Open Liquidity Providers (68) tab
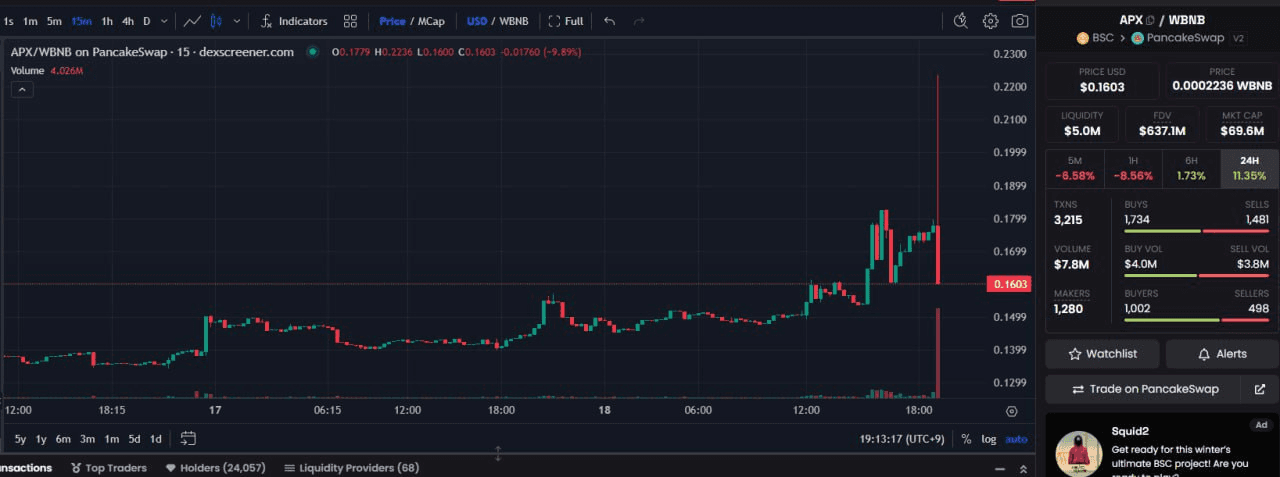 tap(352, 468)
